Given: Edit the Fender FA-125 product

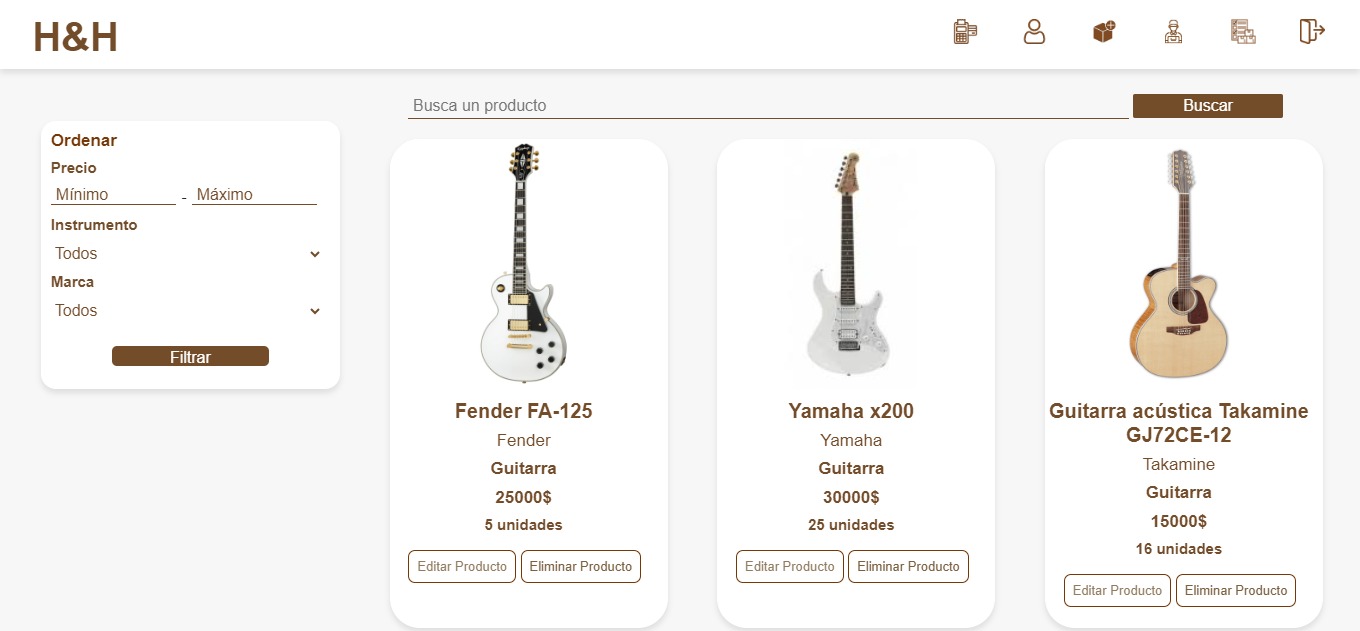Looking at the screenshot, I should (x=462, y=566).
